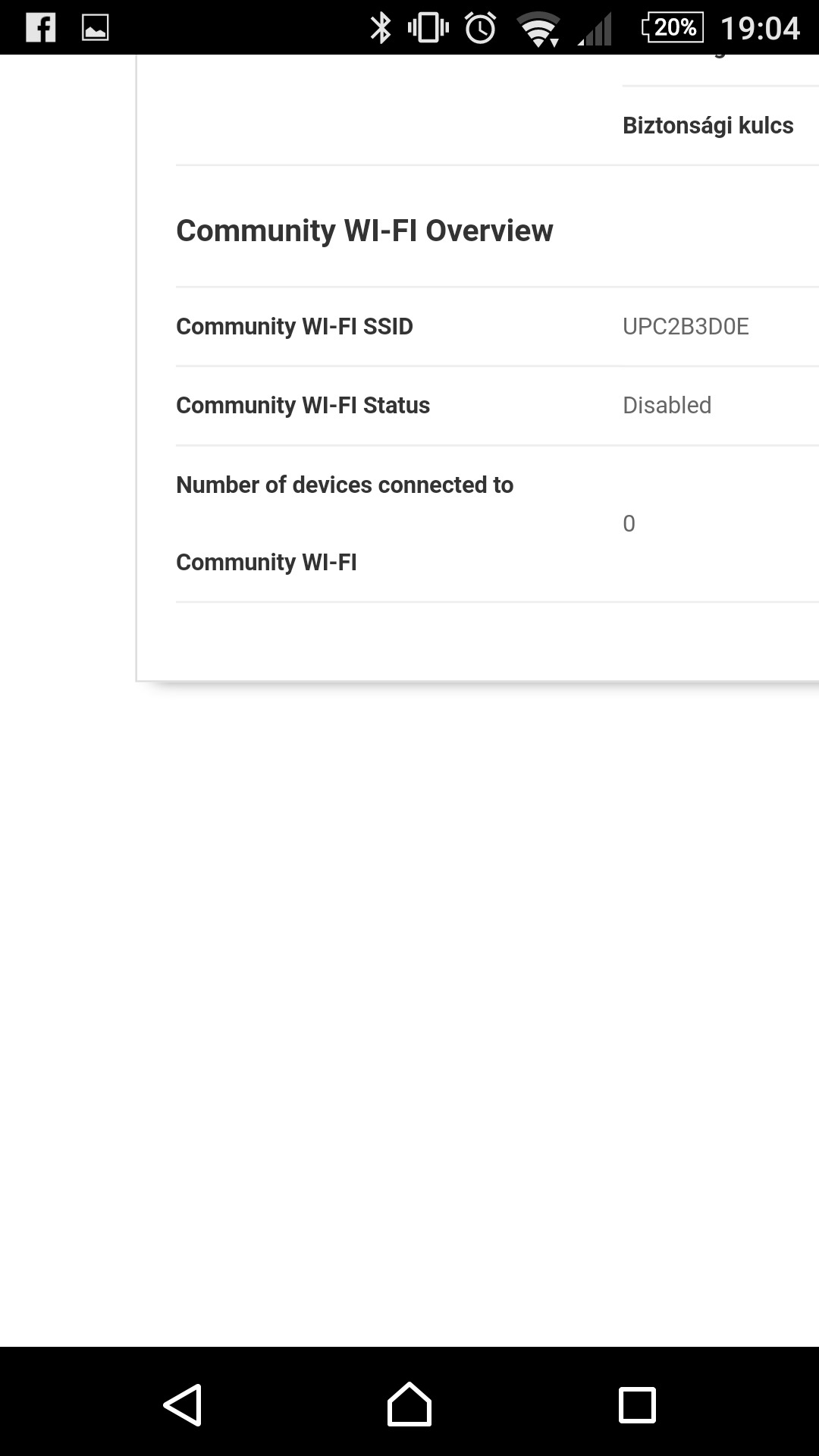Tap the vibrate mode icon
The width and height of the screenshot is (819, 1456).
pyautogui.click(x=428, y=28)
